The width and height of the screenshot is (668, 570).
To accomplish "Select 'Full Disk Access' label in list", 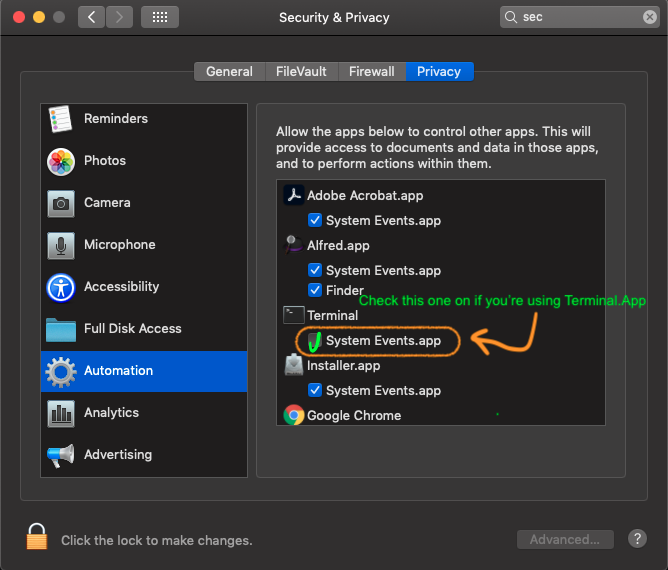I will [x=132, y=328].
